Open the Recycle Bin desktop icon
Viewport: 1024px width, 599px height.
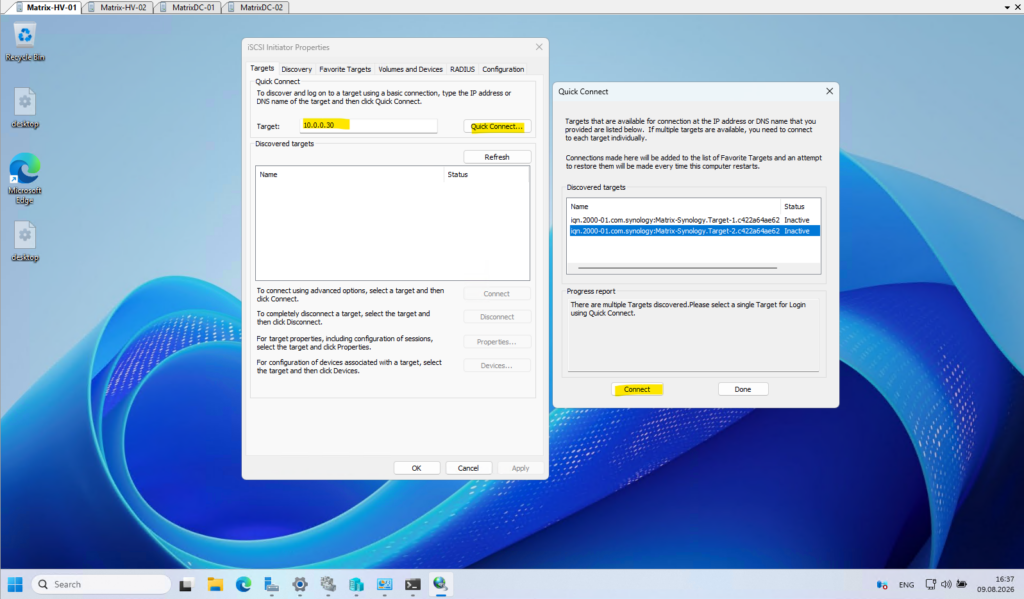click(25, 42)
